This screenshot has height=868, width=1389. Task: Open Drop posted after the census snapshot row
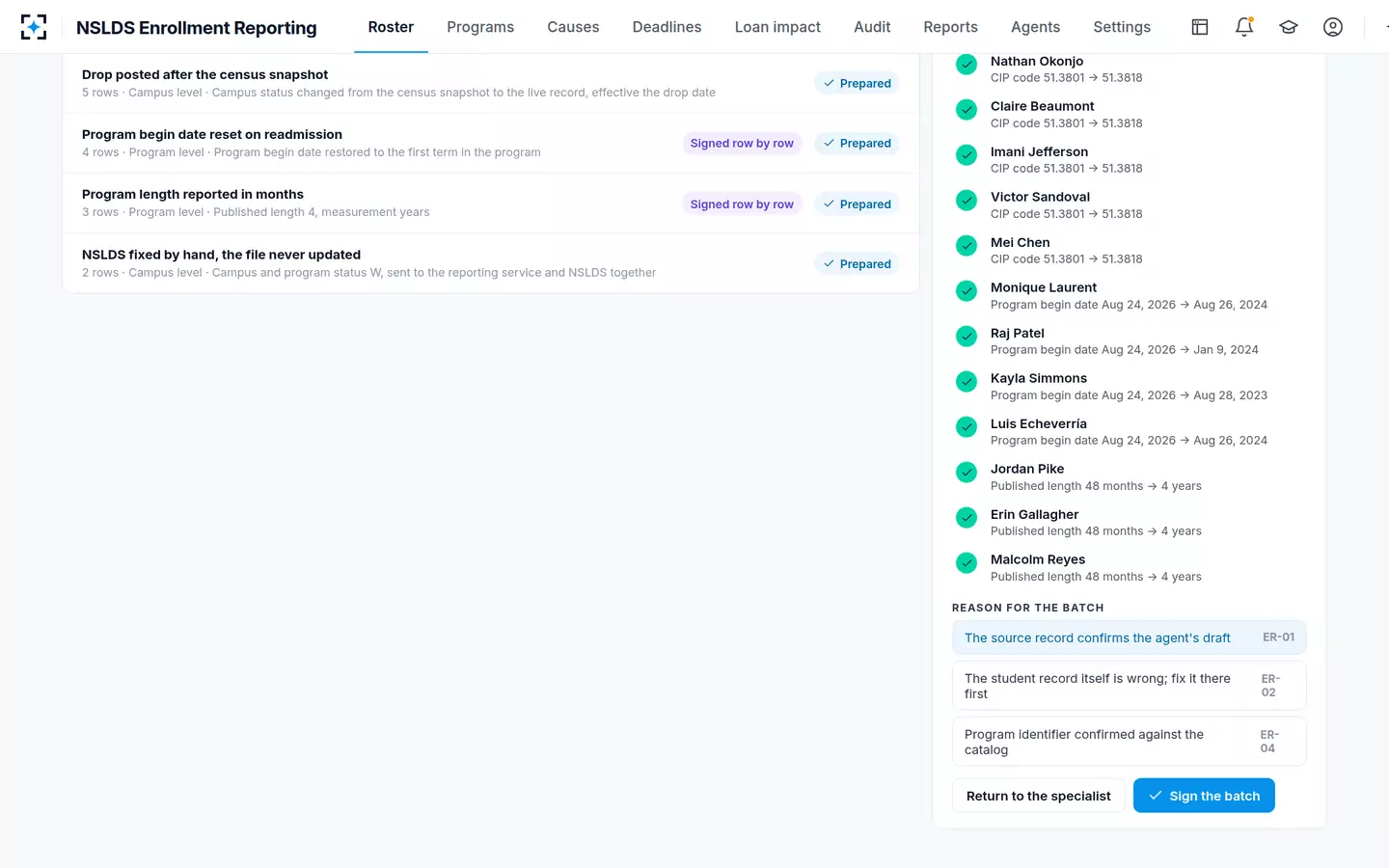pyautogui.click(x=491, y=83)
